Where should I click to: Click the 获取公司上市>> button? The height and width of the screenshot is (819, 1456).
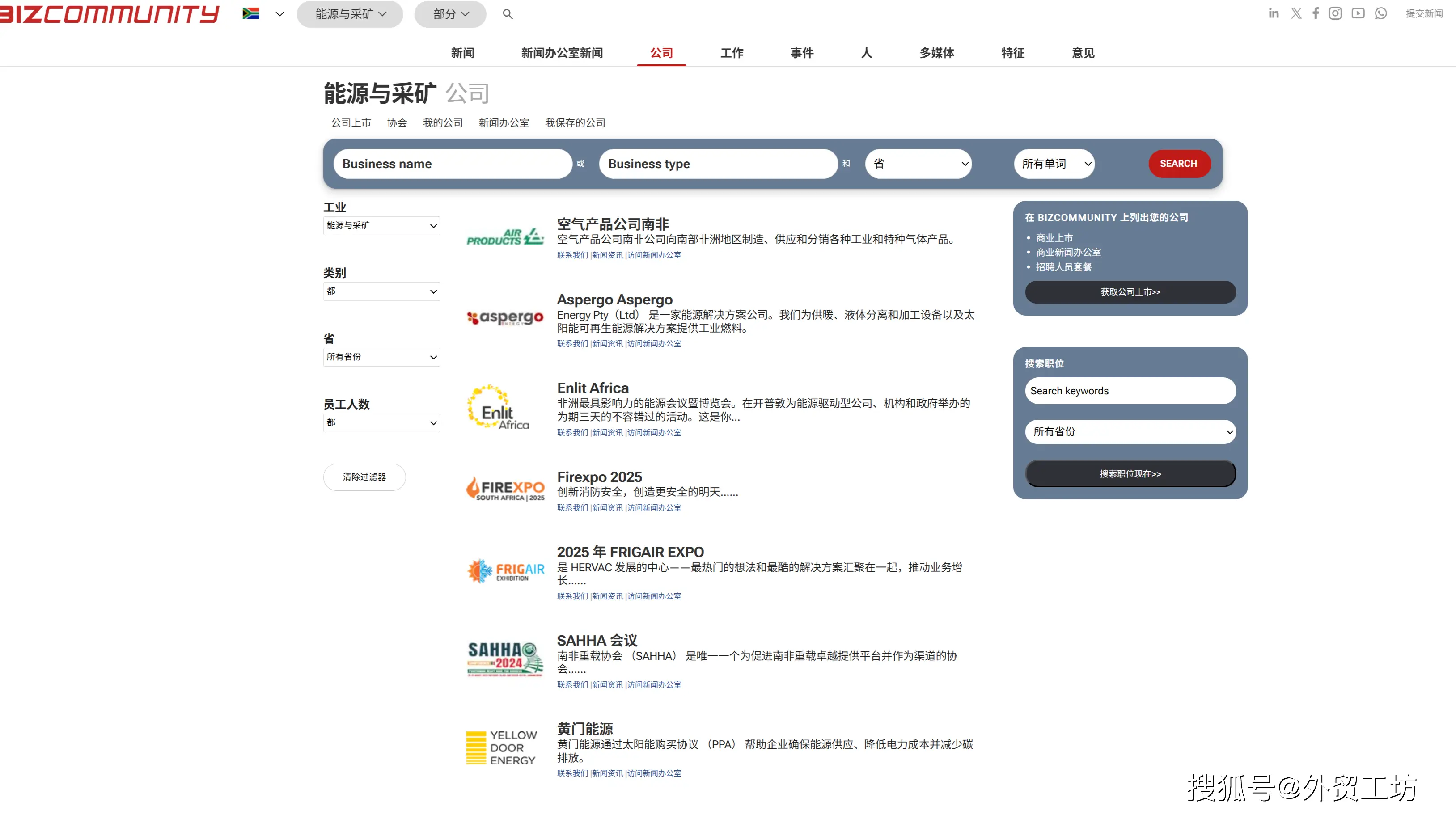pyautogui.click(x=1130, y=292)
